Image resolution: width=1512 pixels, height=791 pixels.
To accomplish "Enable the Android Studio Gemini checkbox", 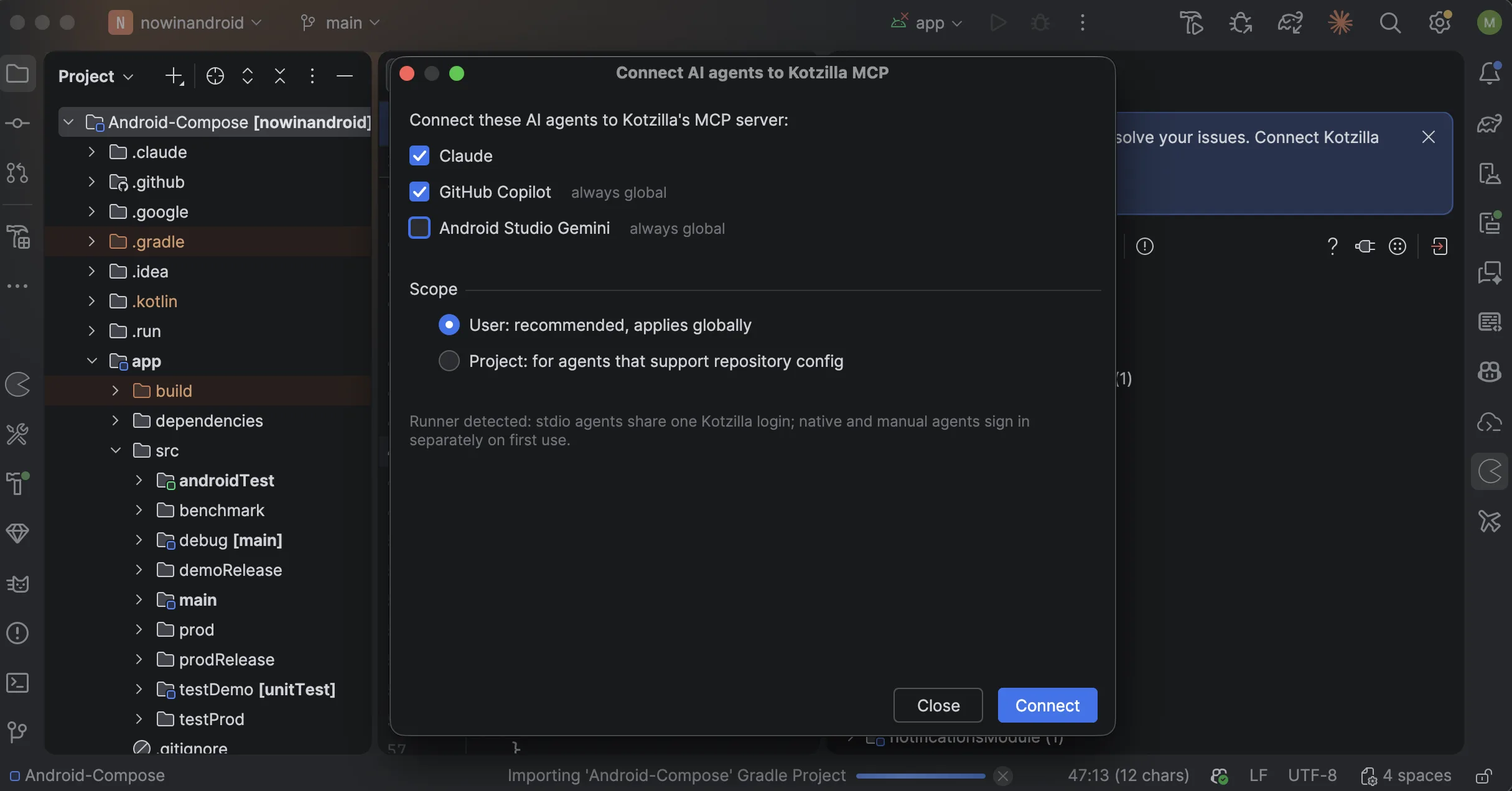I will tap(419, 228).
